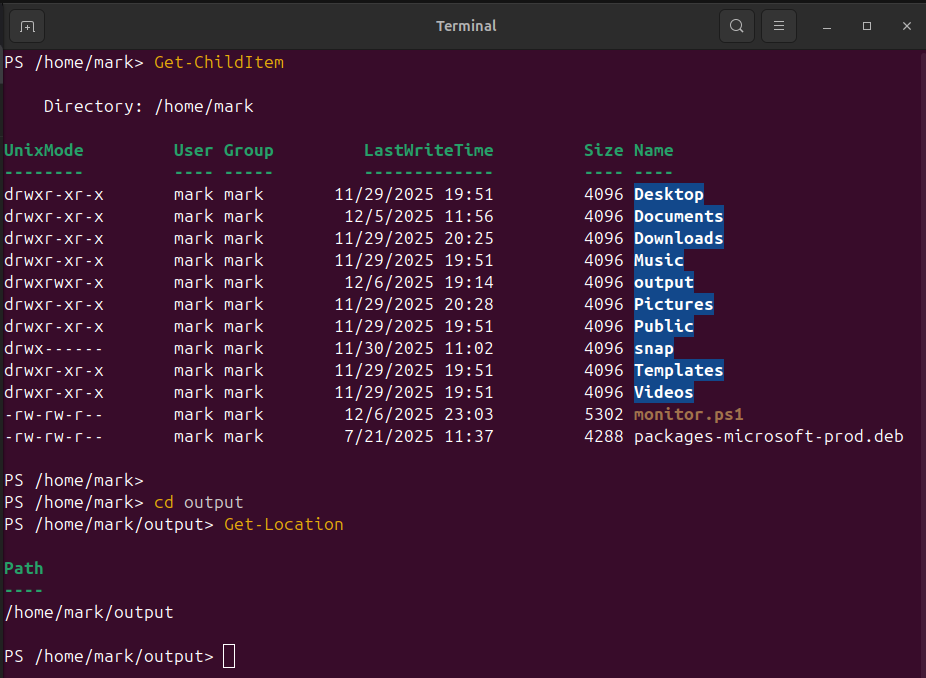Open the hamburger menu in title bar
Screen dimensions: 926x678
tap(779, 26)
